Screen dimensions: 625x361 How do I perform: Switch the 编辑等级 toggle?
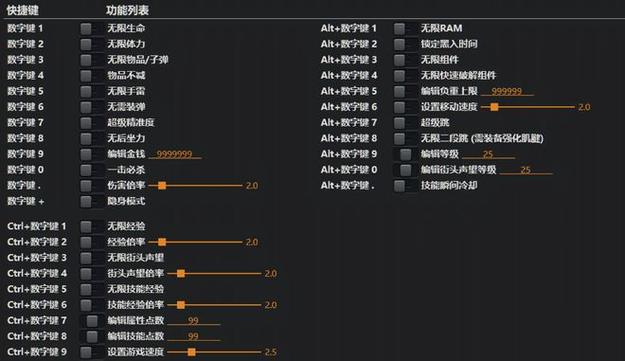pos(405,154)
